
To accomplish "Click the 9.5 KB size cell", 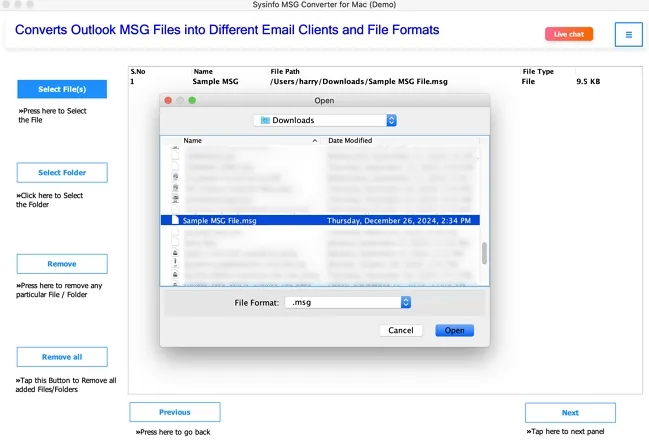I will click(x=588, y=82).
